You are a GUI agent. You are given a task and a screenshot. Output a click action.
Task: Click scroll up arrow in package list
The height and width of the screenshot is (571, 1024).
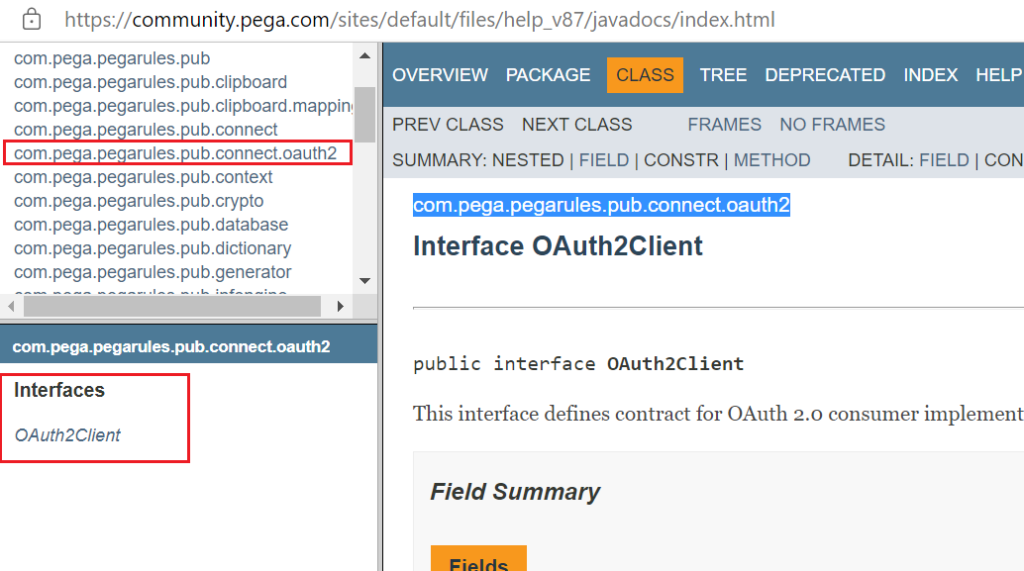click(365, 56)
